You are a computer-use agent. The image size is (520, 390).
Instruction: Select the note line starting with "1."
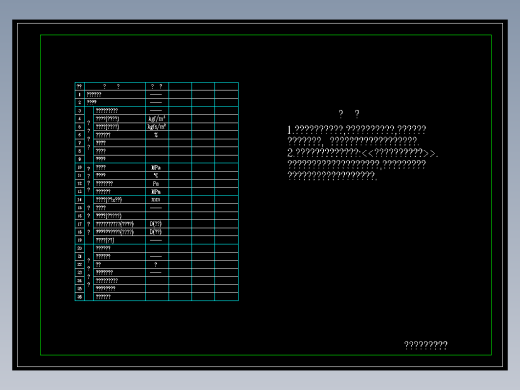coord(357,129)
